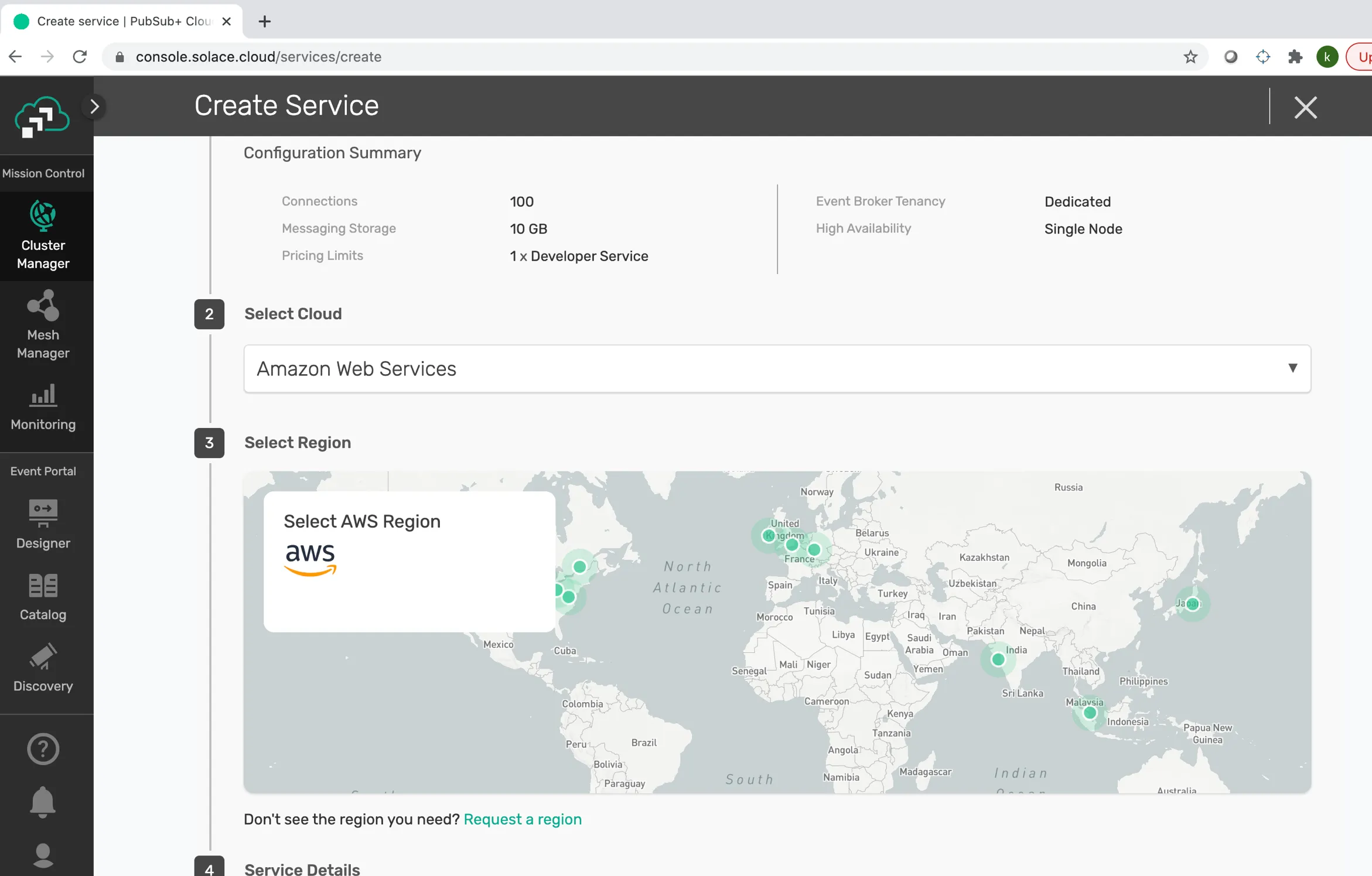Viewport: 1372px width, 876px height.
Task: Open Event Portal Designer
Action: [43, 524]
